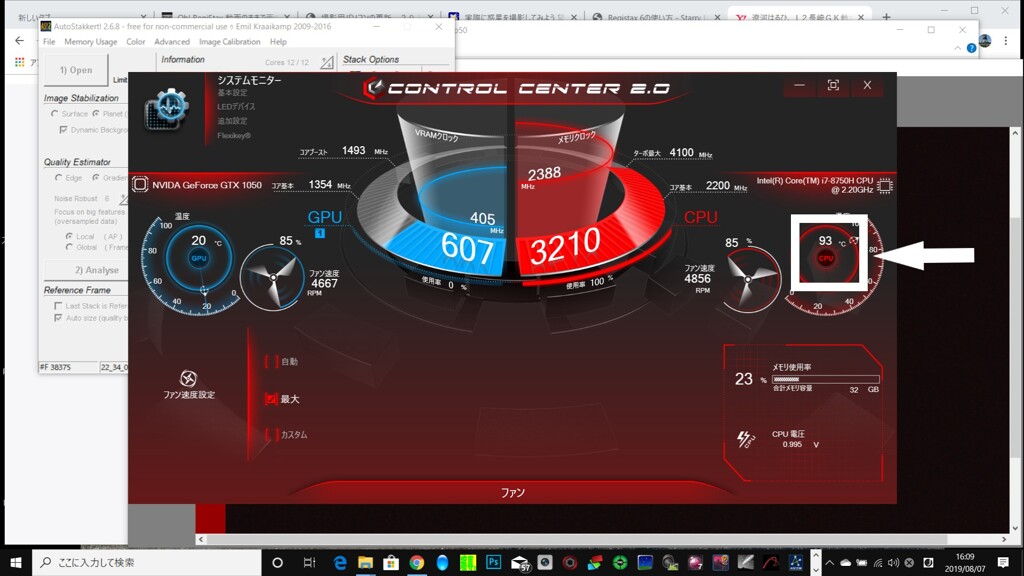Open the File menu in AutoStakkert

click(x=49, y=42)
